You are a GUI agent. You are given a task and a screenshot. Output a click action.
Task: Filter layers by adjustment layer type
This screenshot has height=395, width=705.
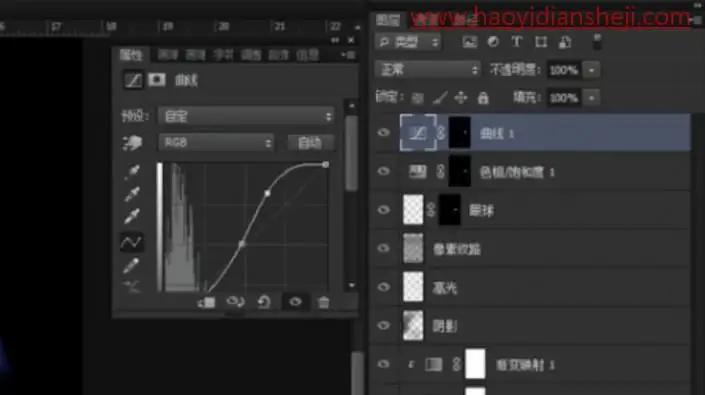[493, 42]
